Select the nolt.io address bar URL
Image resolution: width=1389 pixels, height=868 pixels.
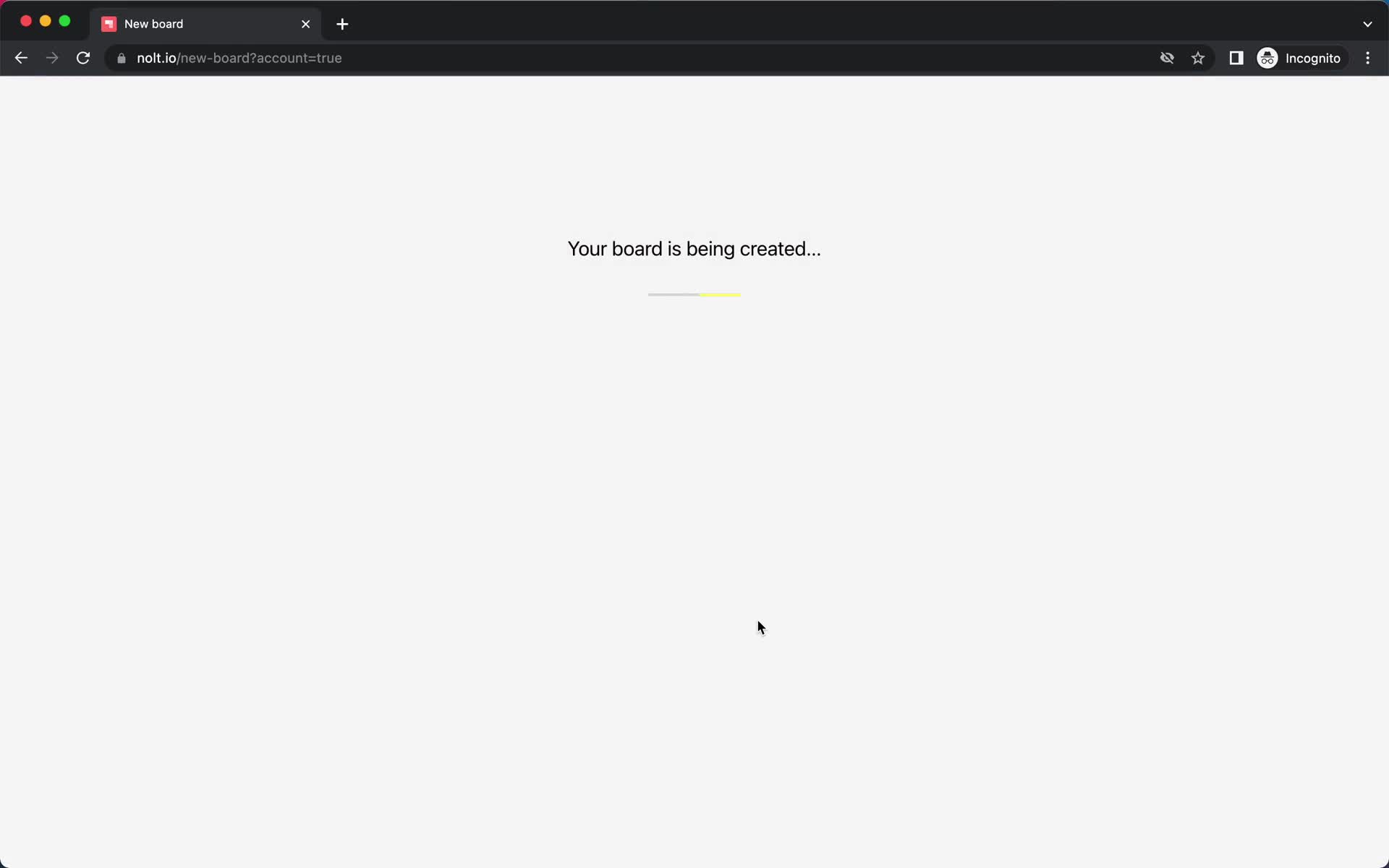click(x=239, y=57)
